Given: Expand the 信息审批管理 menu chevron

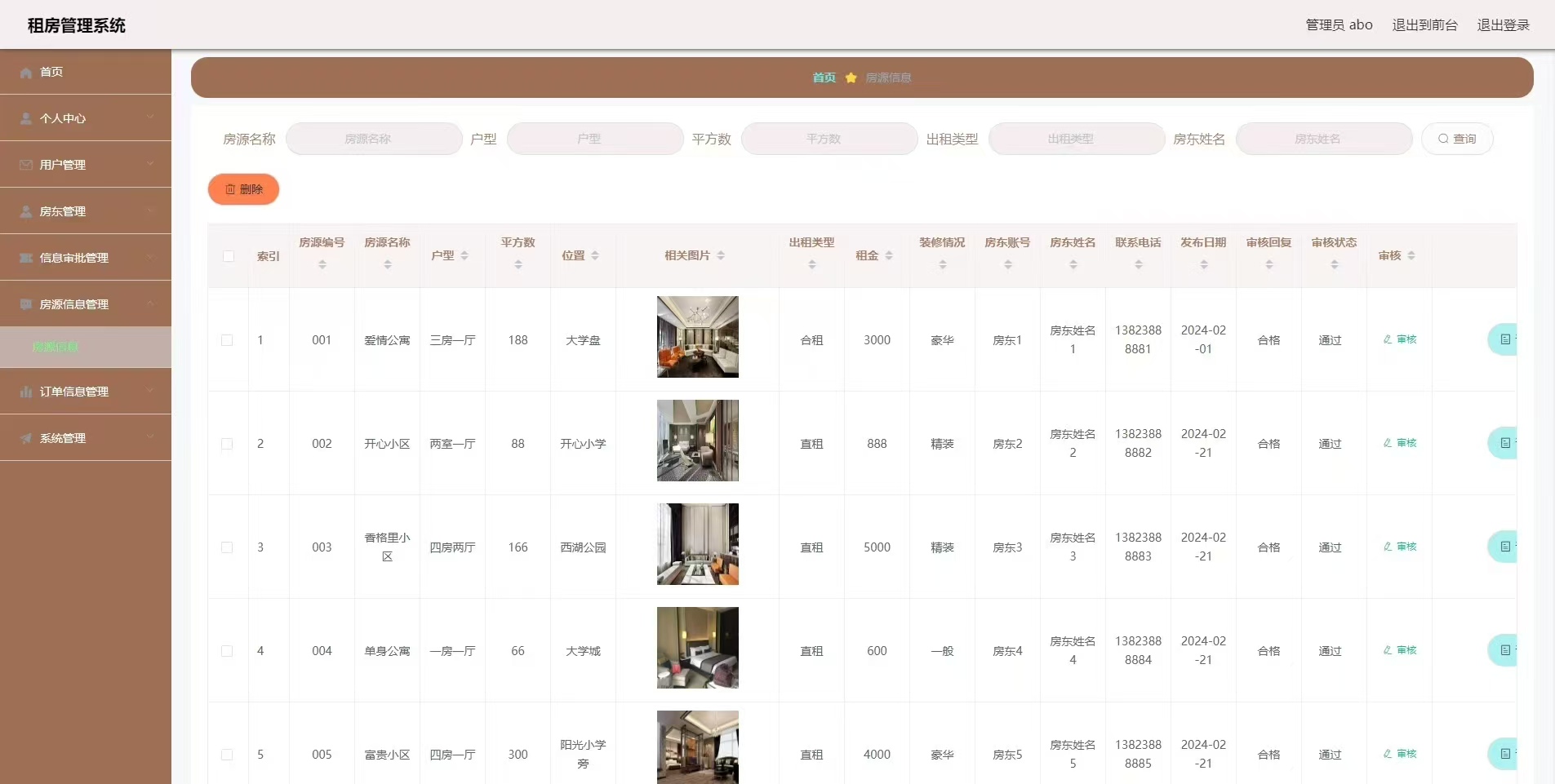Looking at the screenshot, I should (x=150, y=257).
